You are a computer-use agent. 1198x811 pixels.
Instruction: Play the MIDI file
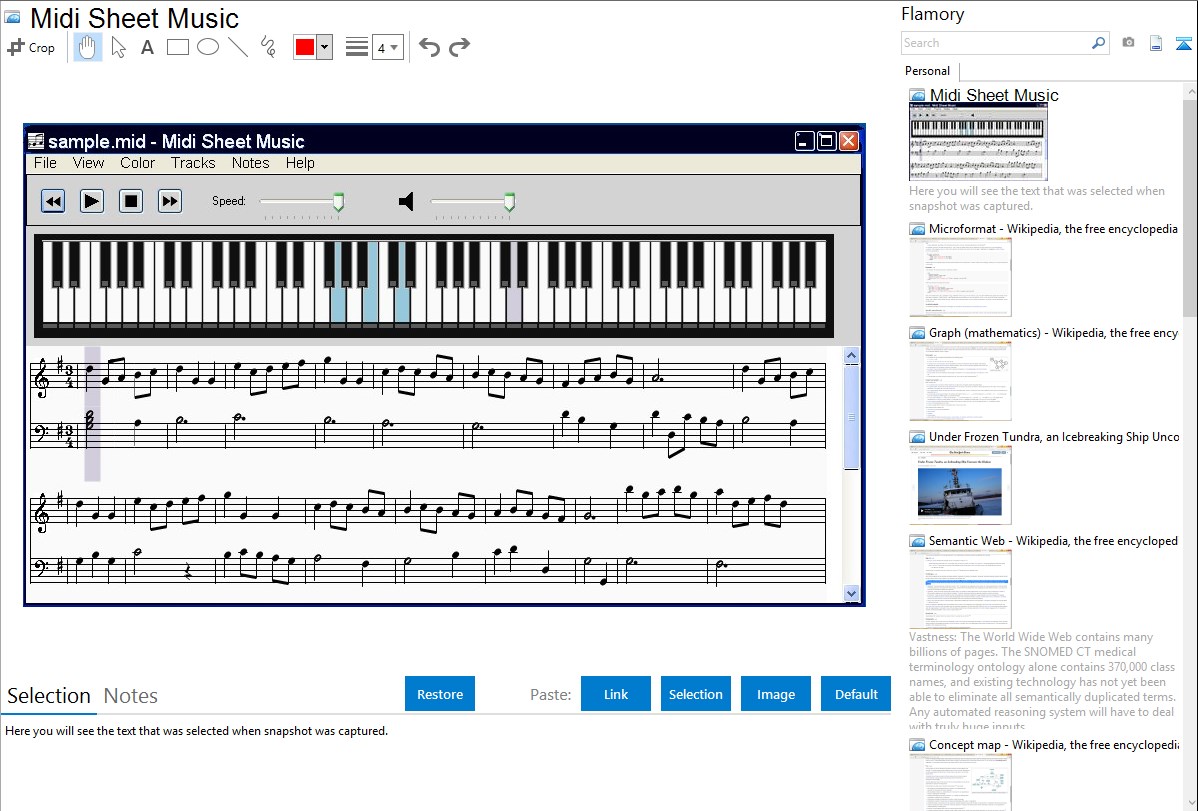[x=92, y=202]
